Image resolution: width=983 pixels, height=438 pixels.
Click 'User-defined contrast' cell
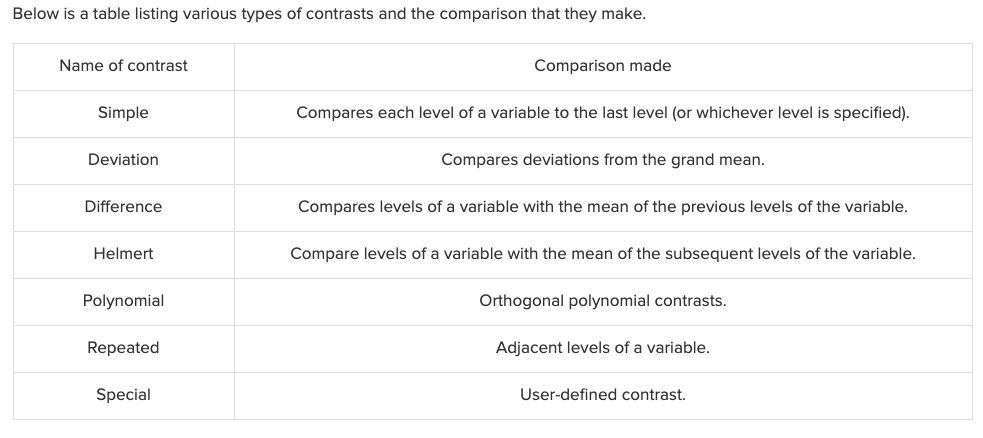pyautogui.click(x=602, y=395)
